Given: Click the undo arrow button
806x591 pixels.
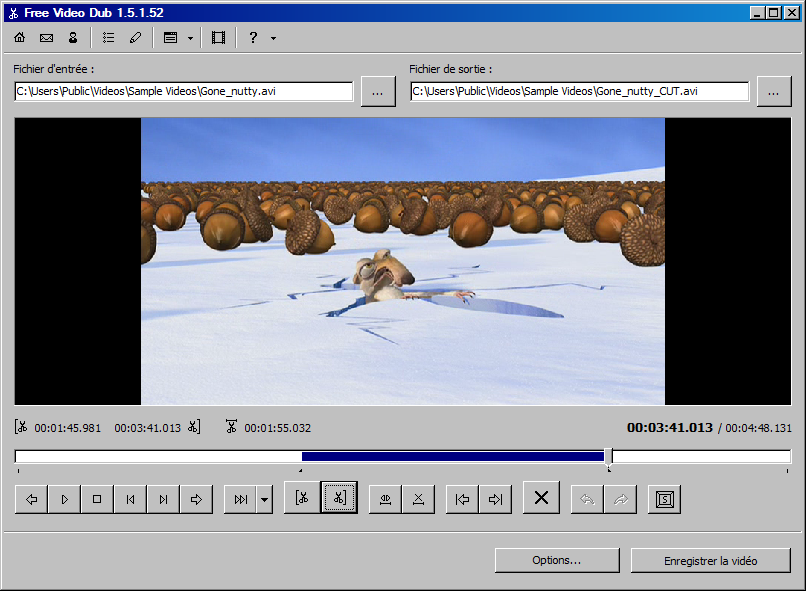Looking at the screenshot, I should (588, 499).
